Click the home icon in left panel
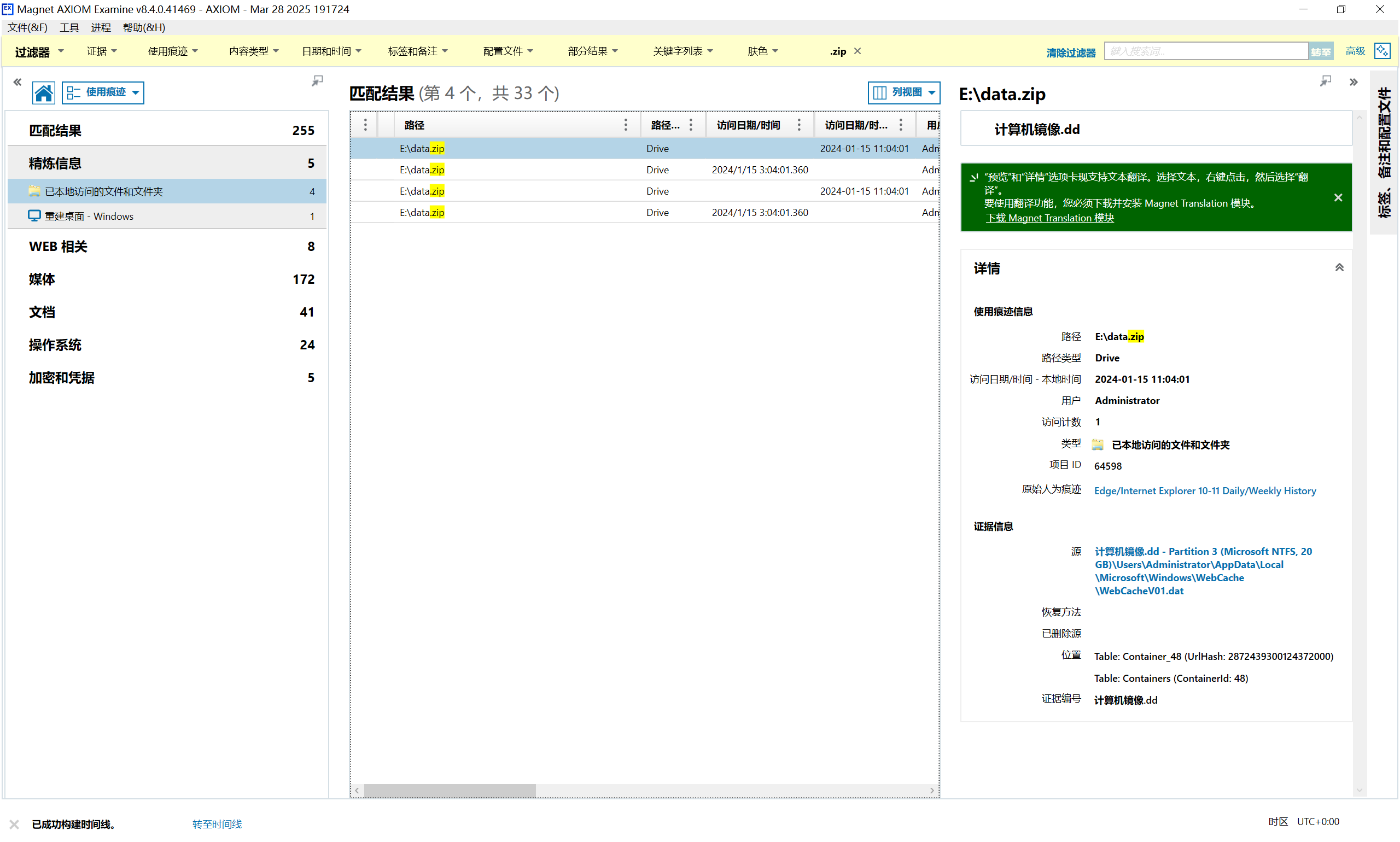1400x842 pixels. point(43,92)
